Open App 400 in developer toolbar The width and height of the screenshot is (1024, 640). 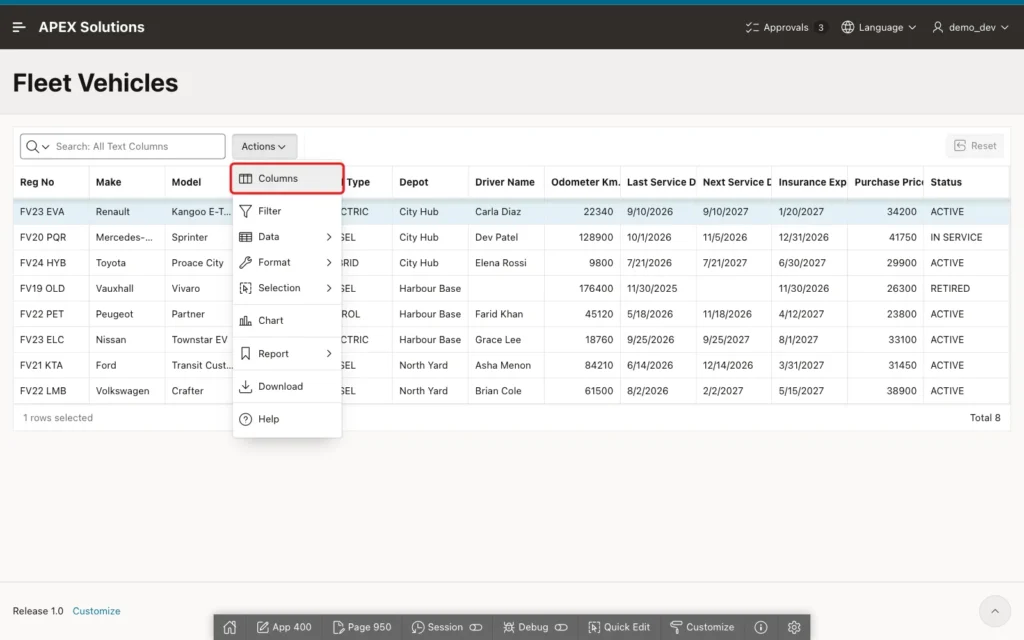(x=284, y=627)
